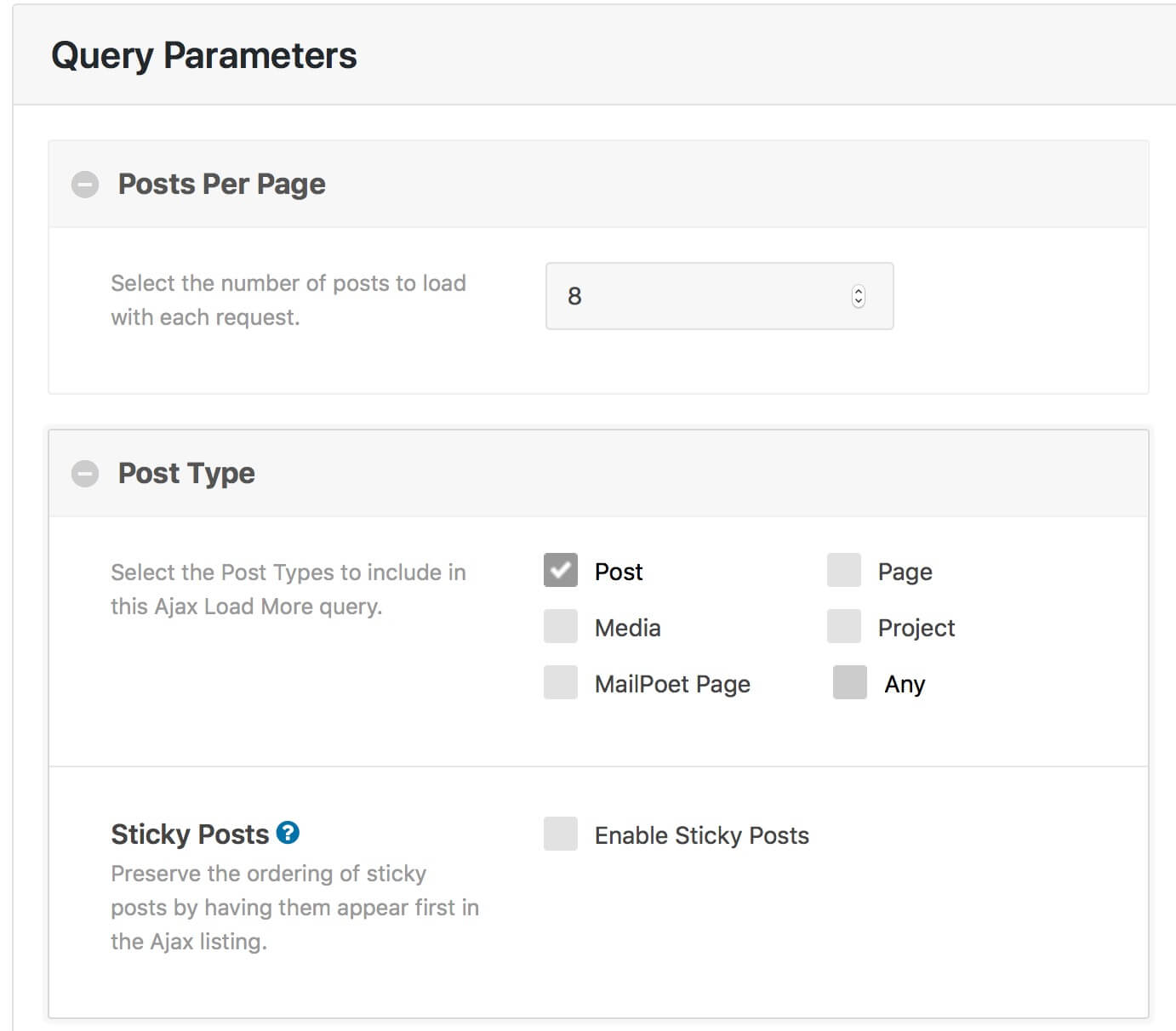Click the Query Parameters title
1176x1031 pixels.
pos(204,56)
